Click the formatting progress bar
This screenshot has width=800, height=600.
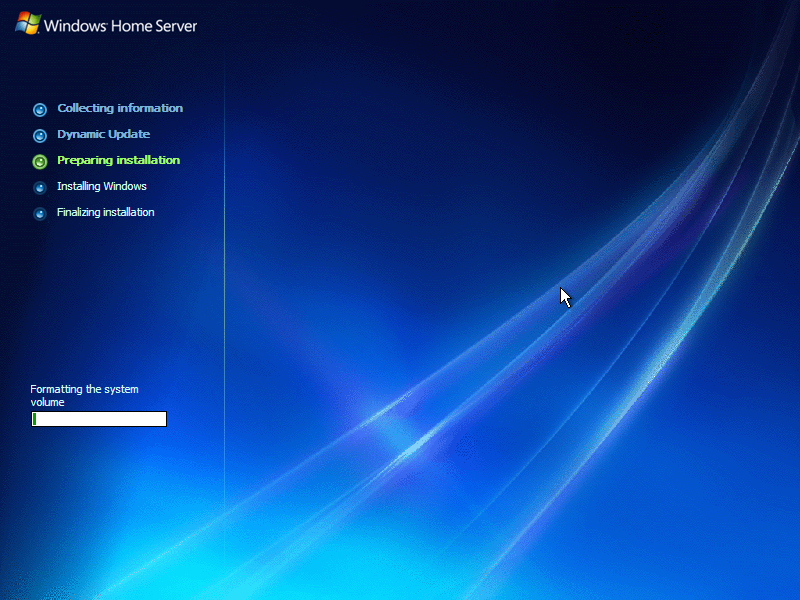(98, 419)
